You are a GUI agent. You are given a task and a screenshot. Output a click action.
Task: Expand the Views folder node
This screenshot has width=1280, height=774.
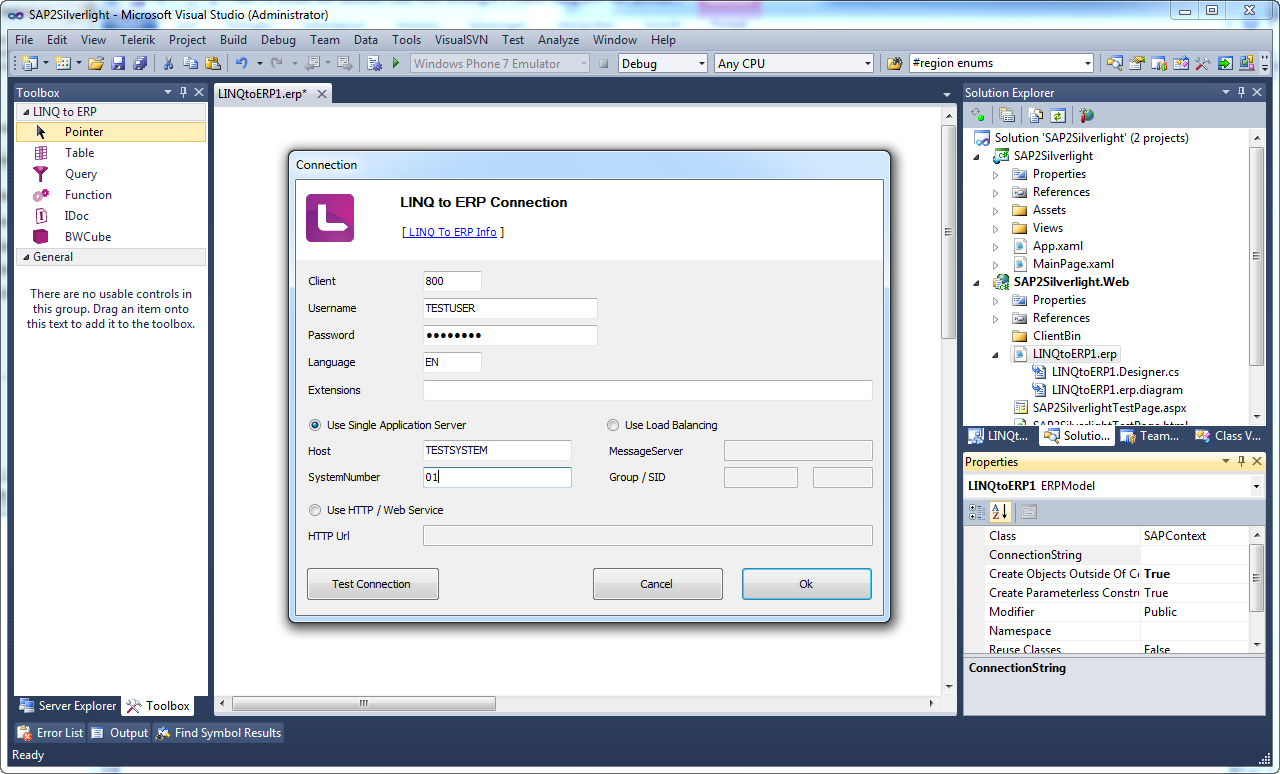(x=995, y=228)
